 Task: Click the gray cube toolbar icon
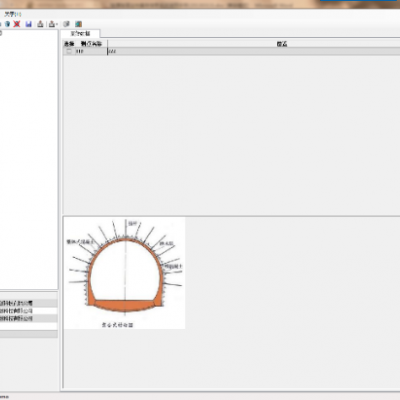pos(66,24)
